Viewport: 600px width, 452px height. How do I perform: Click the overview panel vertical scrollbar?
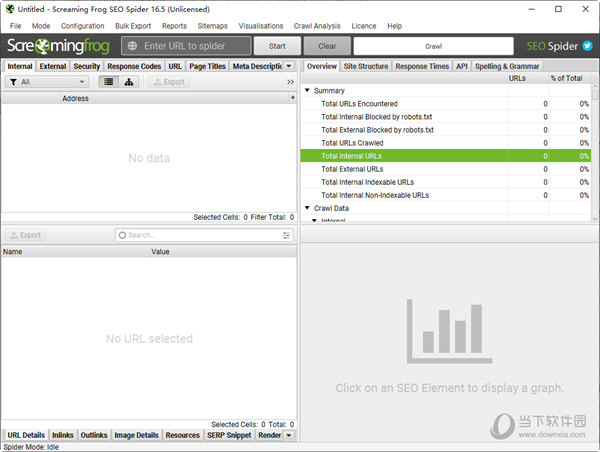[x=595, y=152]
